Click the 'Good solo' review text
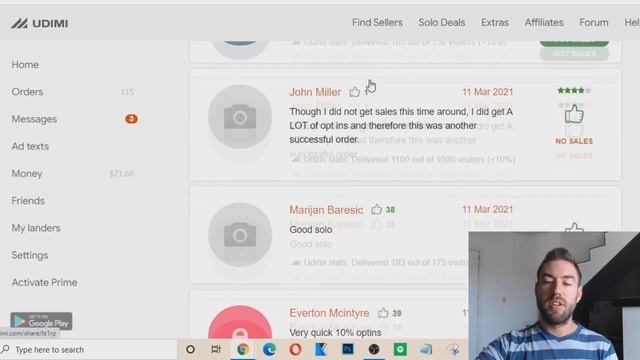The image size is (640, 360). point(311,229)
